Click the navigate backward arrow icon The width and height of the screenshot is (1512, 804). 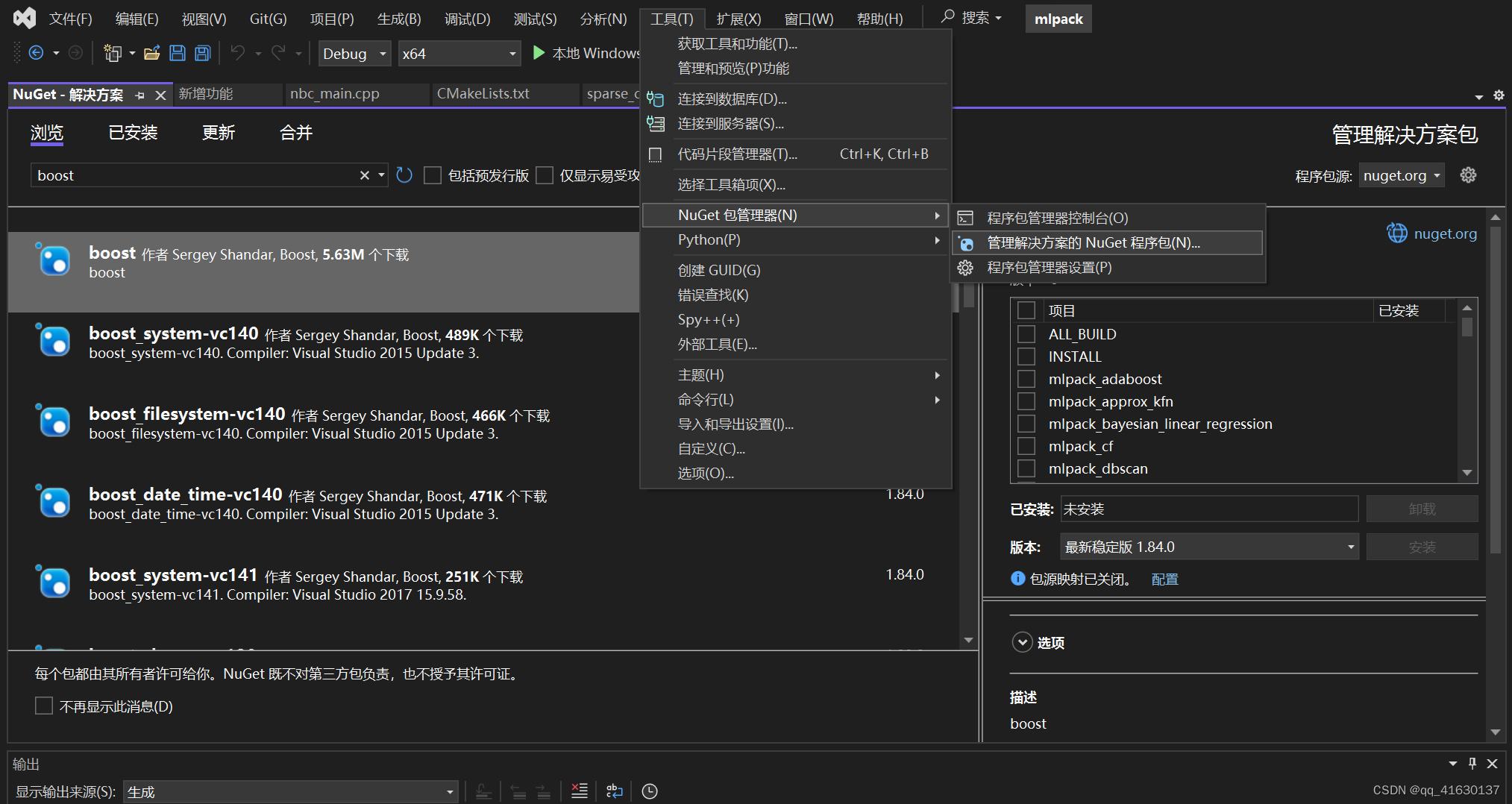coord(36,53)
